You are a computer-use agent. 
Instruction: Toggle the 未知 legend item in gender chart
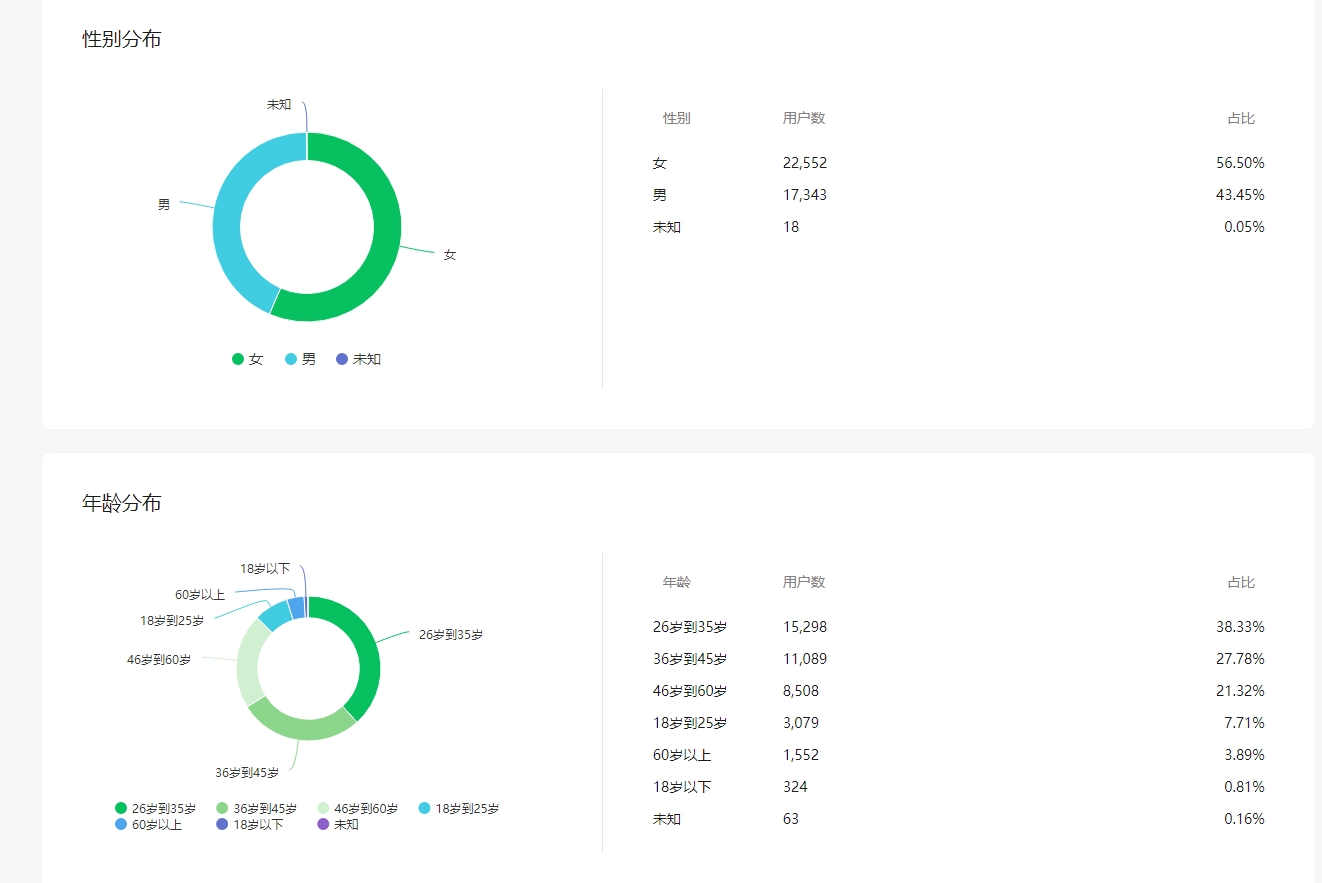coord(358,359)
